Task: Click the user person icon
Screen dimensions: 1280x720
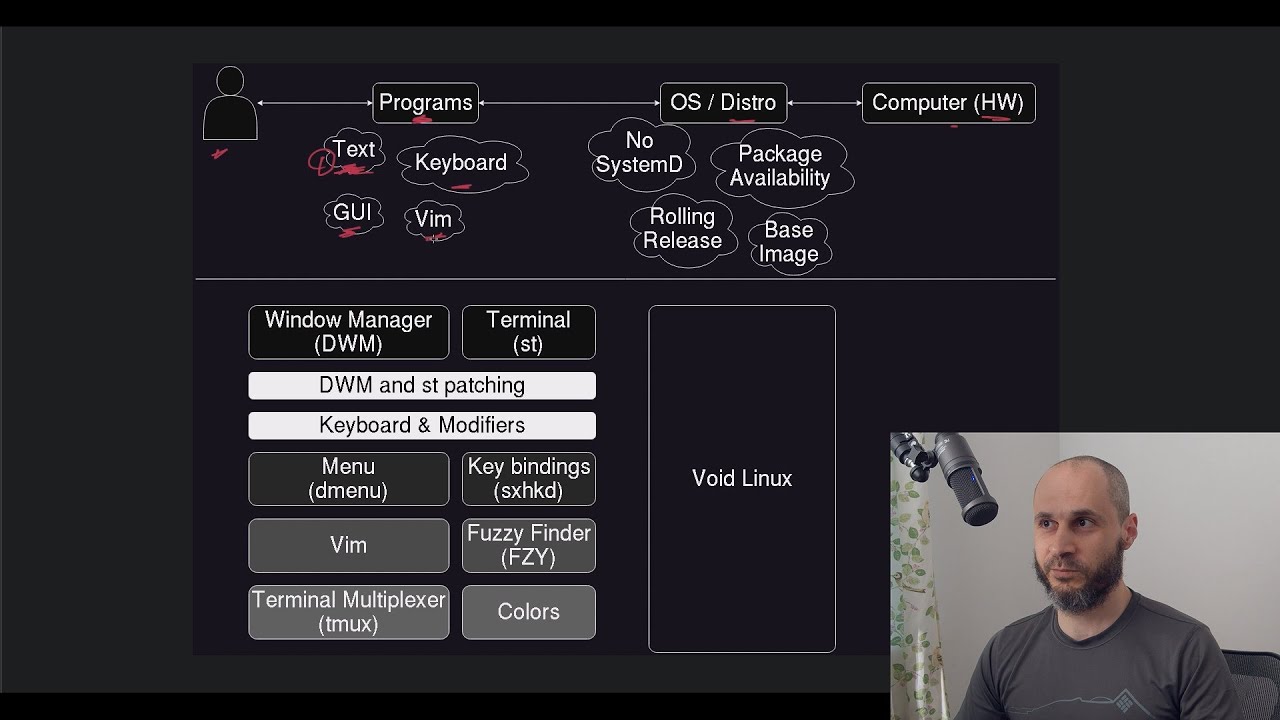Action: [230, 103]
